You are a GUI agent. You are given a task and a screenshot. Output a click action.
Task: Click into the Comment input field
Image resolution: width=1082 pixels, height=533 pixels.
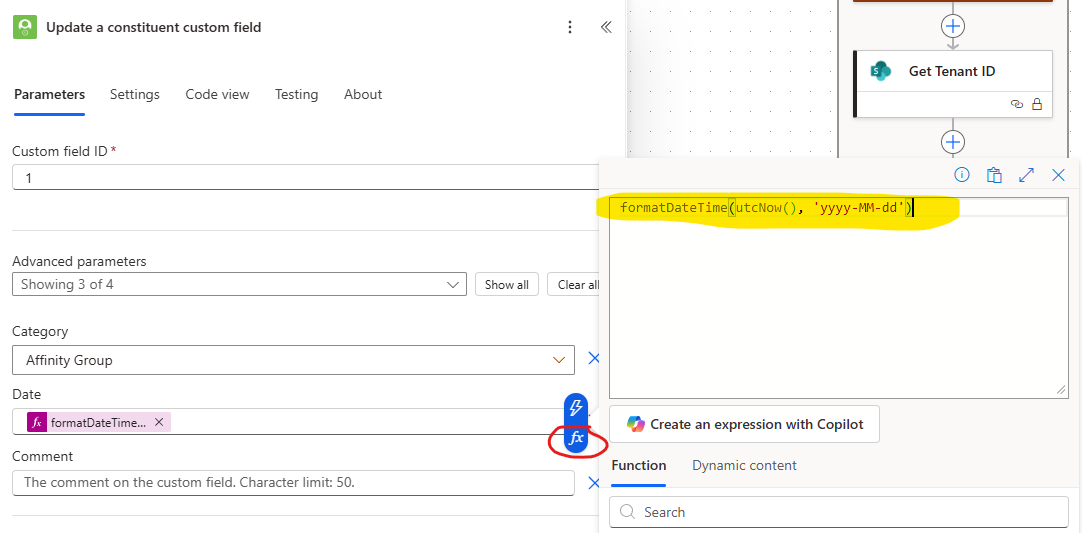[x=293, y=483]
